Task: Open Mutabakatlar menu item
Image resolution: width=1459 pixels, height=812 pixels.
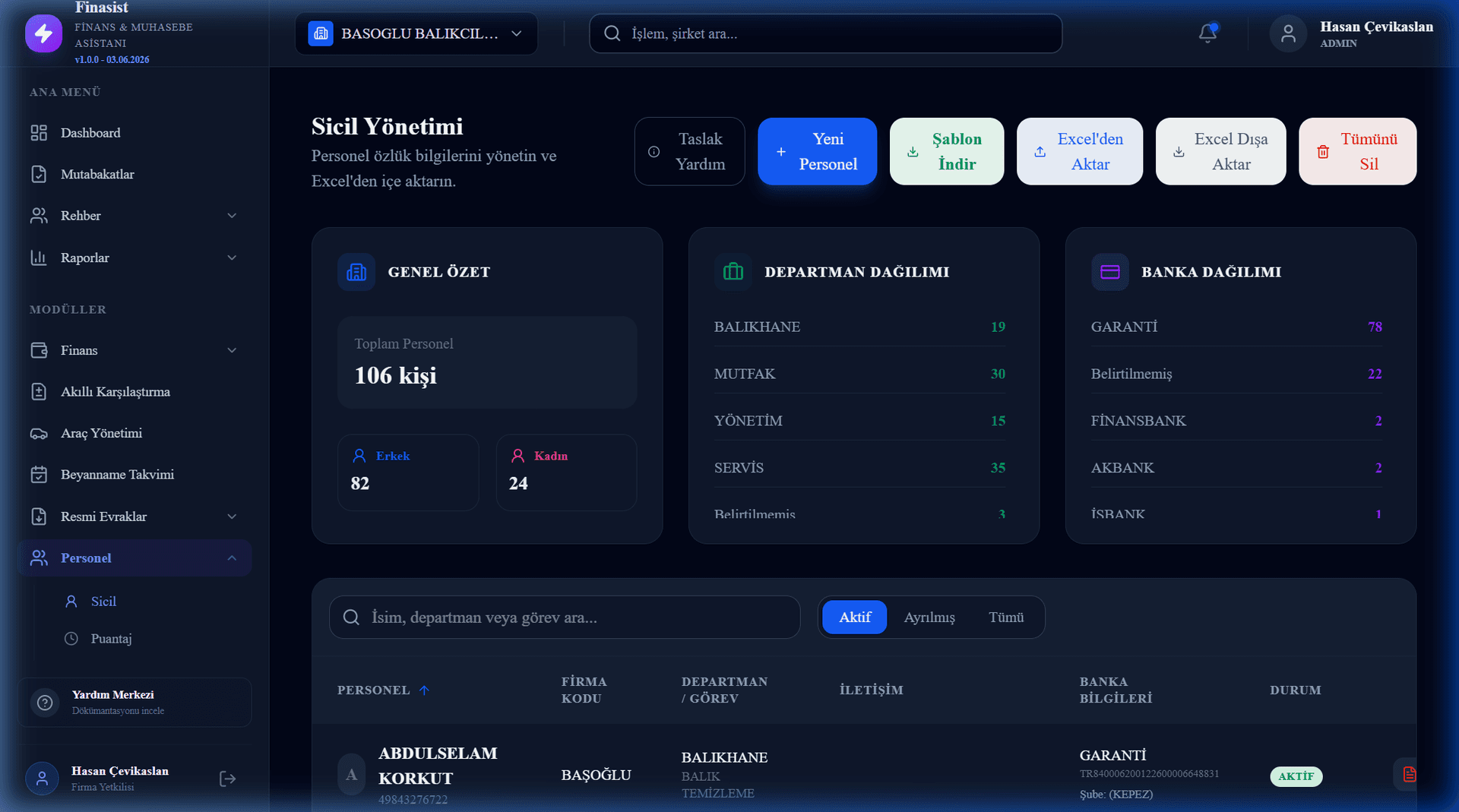Action: (x=135, y=174)
